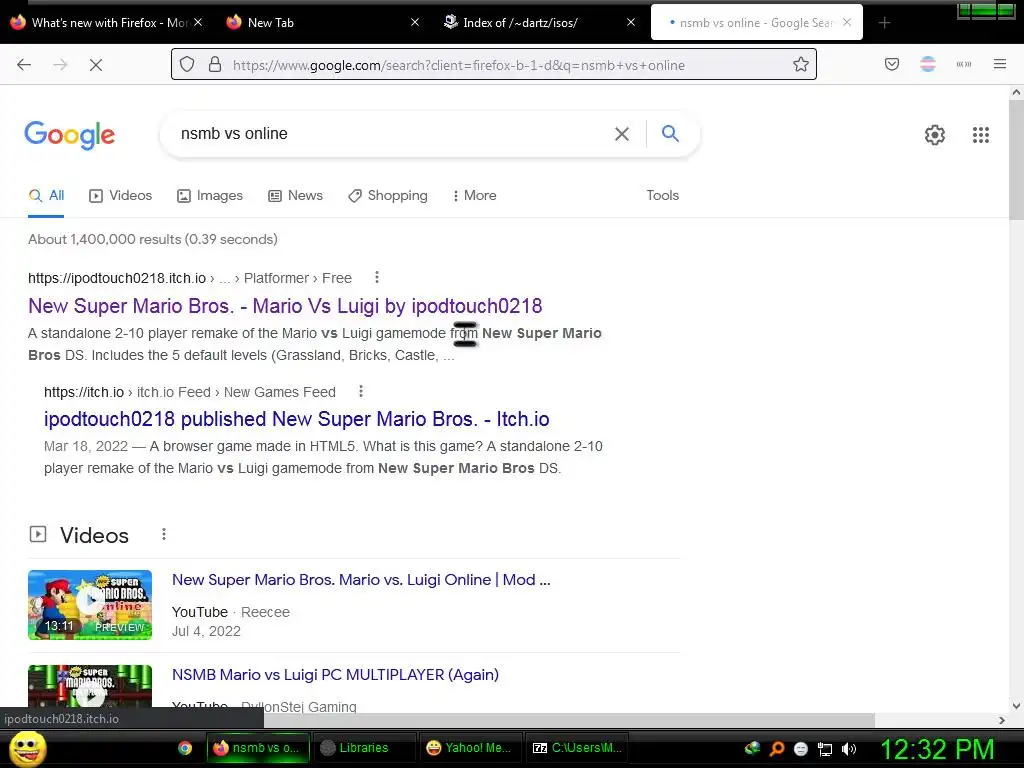
Task: Close the What's new with Firefox tab
Action: click(x=199, y=22)
